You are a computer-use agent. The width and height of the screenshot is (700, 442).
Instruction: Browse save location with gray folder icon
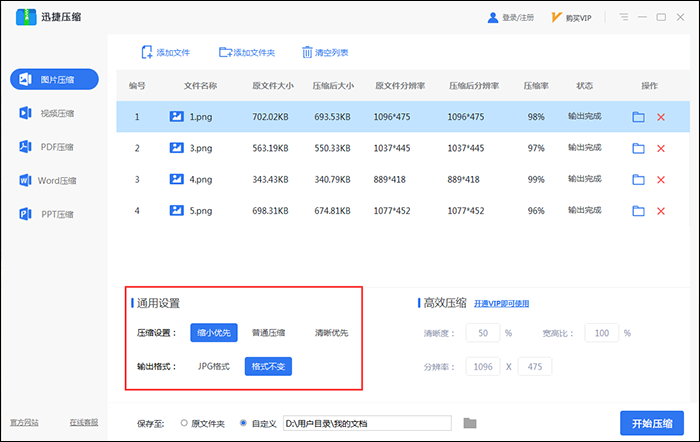[470, 423]
